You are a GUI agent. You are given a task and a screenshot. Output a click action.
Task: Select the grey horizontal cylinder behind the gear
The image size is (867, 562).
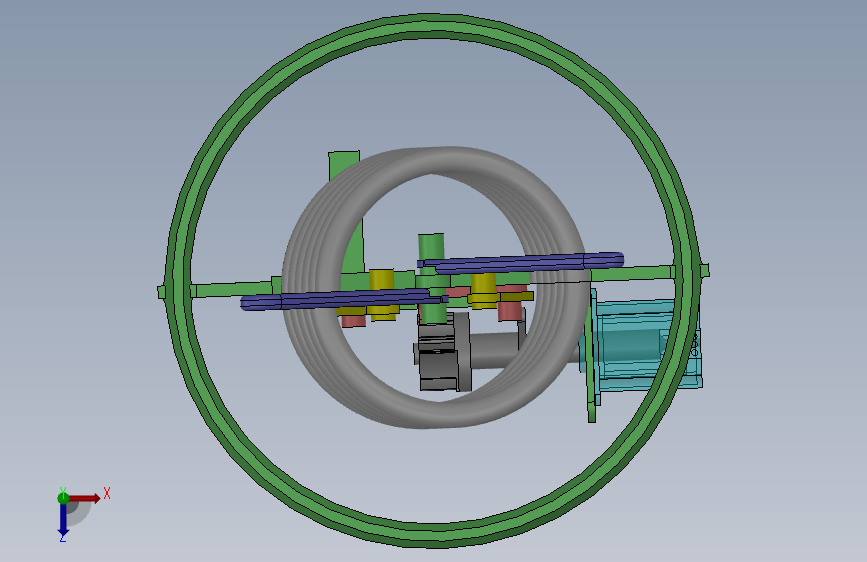(494, 350)
